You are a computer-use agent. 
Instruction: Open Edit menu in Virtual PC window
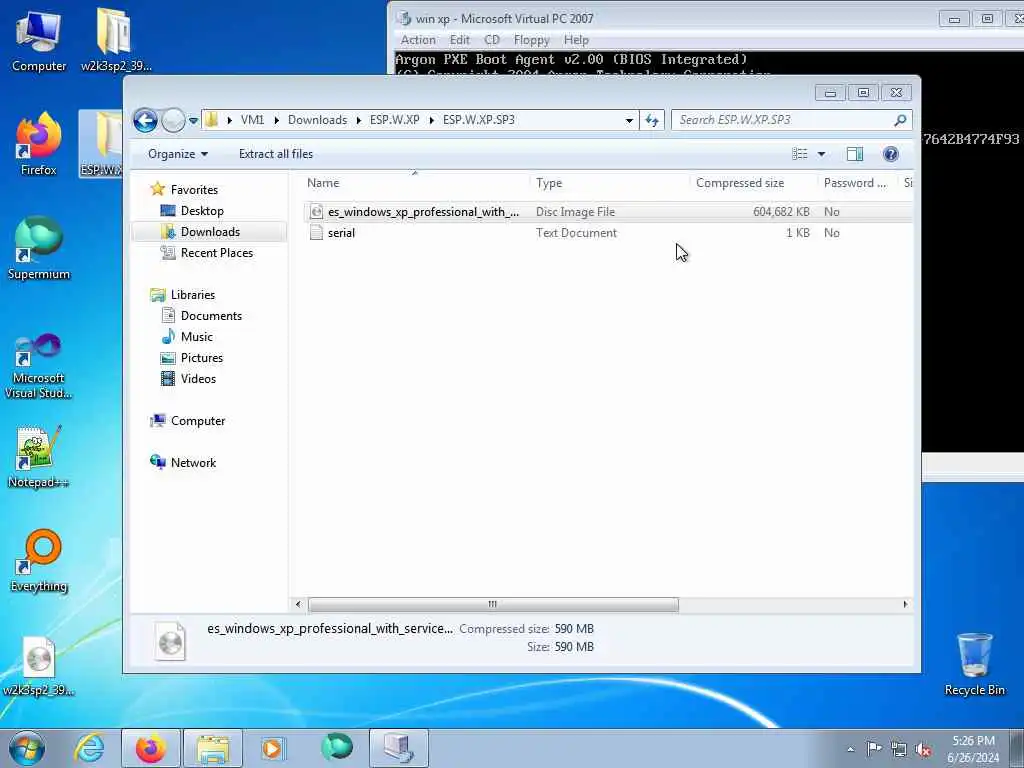(460, 40)
